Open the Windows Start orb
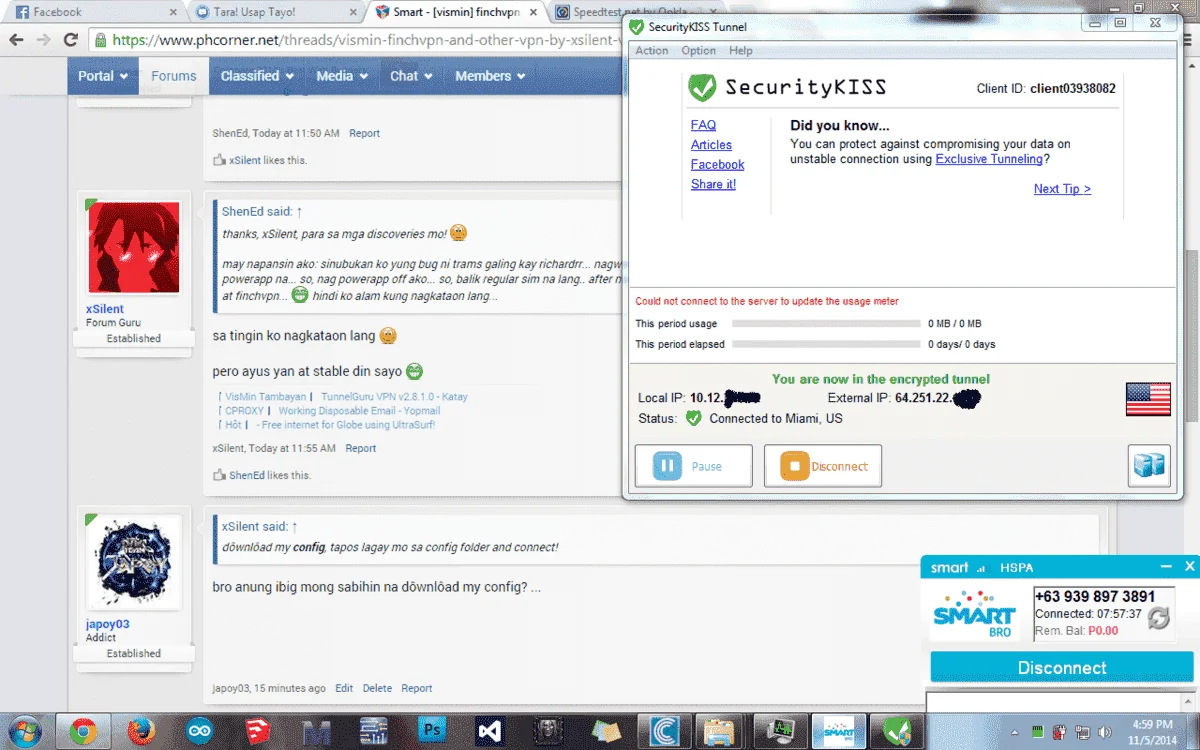Screen dimensions: 1200x750 25,731
